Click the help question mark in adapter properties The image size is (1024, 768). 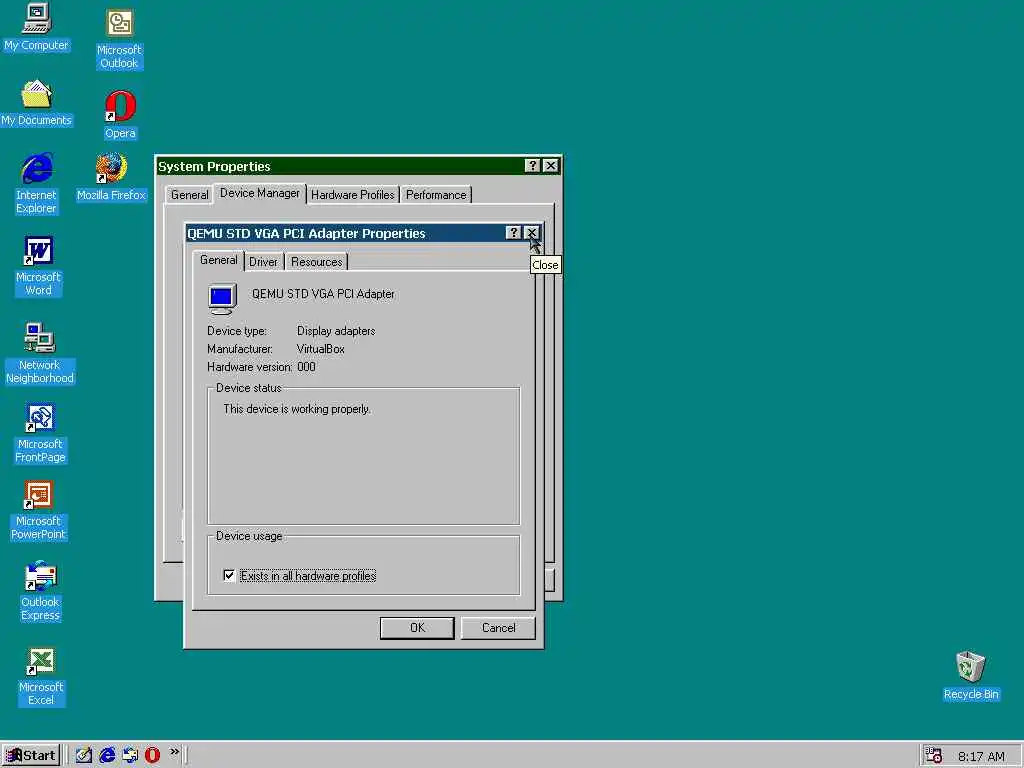pyautogui.click(x=513, y=233)
